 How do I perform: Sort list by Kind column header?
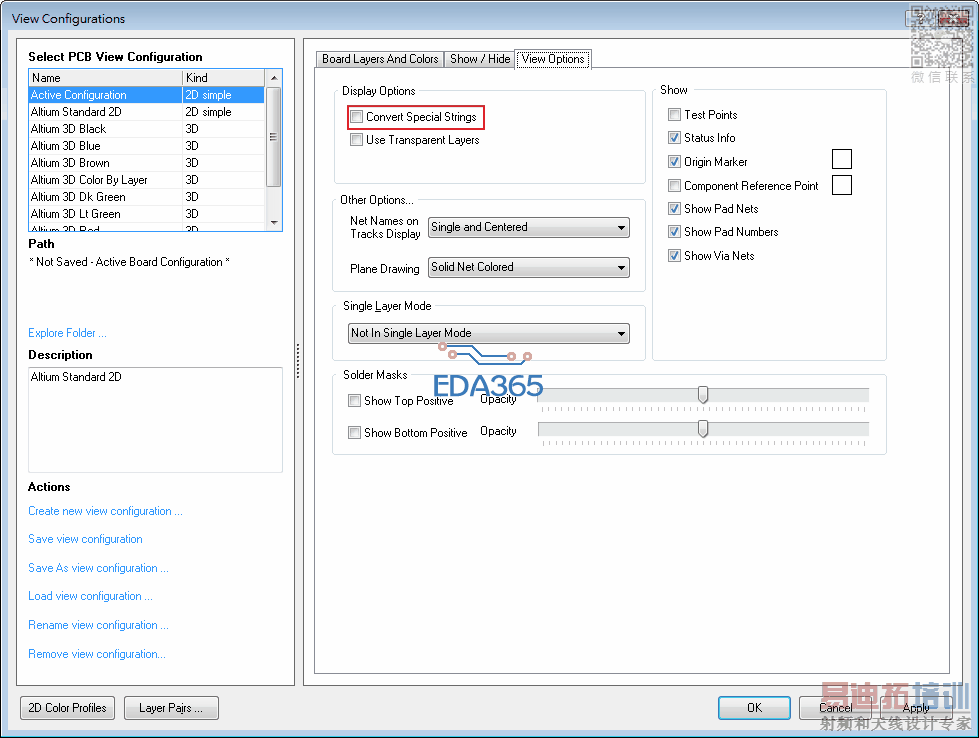coord(224,78)
